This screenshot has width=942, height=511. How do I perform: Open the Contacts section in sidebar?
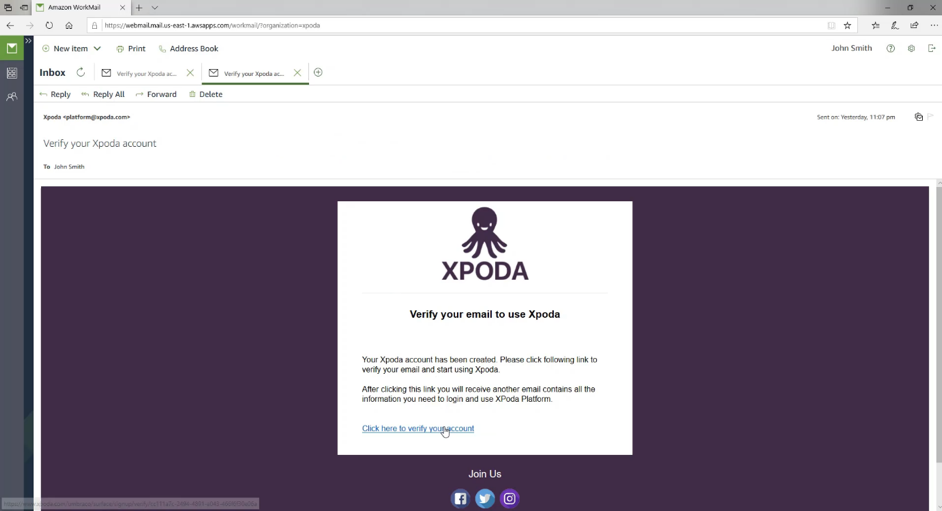coord(11,97)
